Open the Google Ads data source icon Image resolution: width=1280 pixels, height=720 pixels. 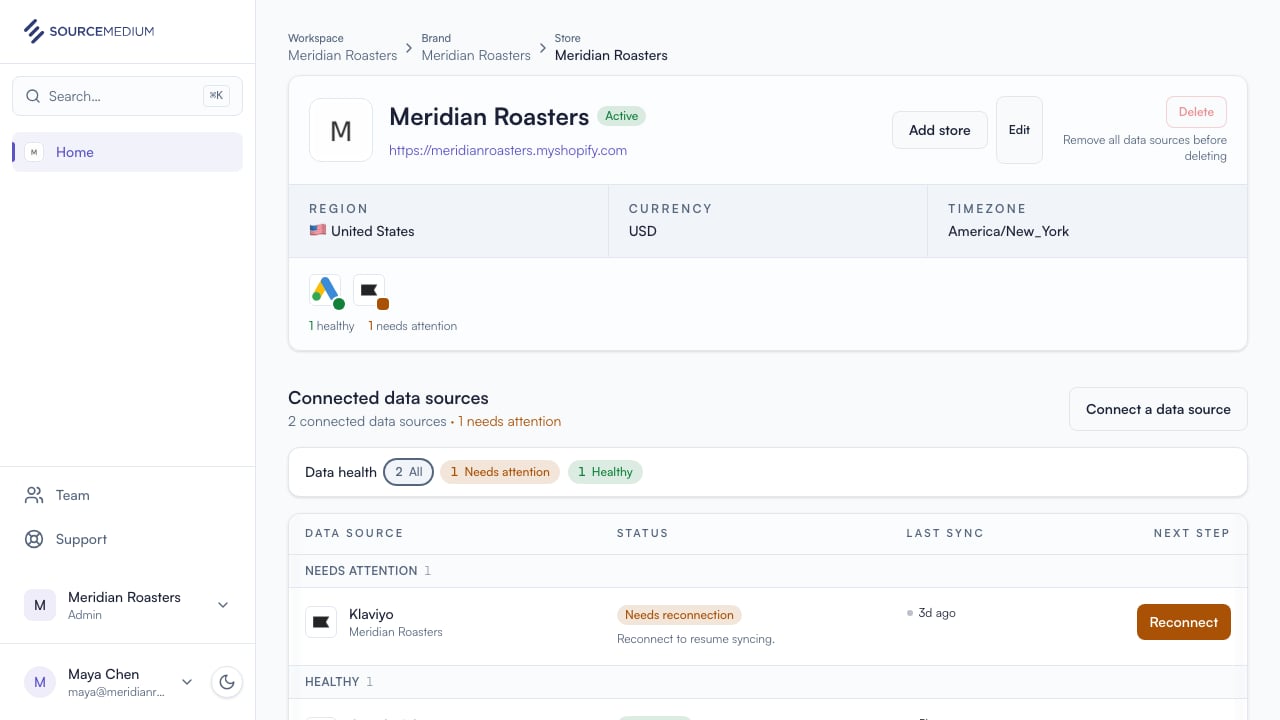[326, 291]
